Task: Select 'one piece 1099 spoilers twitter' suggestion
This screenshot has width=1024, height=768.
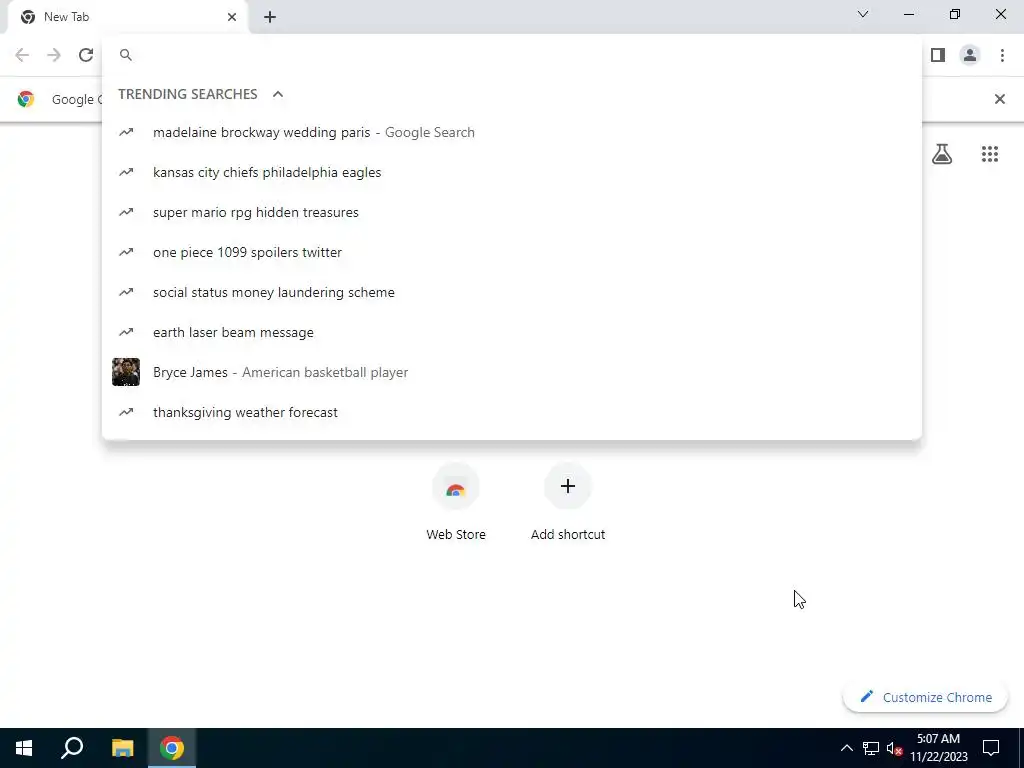Action: (512, 252)
